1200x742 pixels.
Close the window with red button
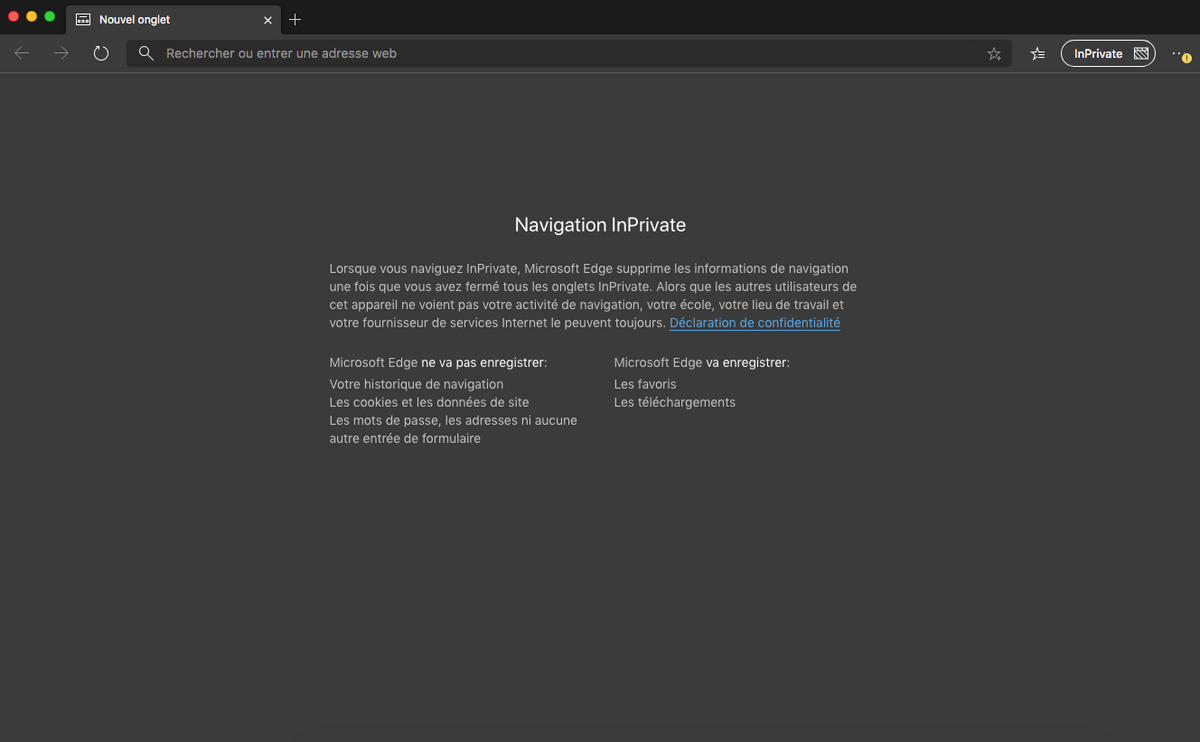pyautogui.click(x=14, y=16)
